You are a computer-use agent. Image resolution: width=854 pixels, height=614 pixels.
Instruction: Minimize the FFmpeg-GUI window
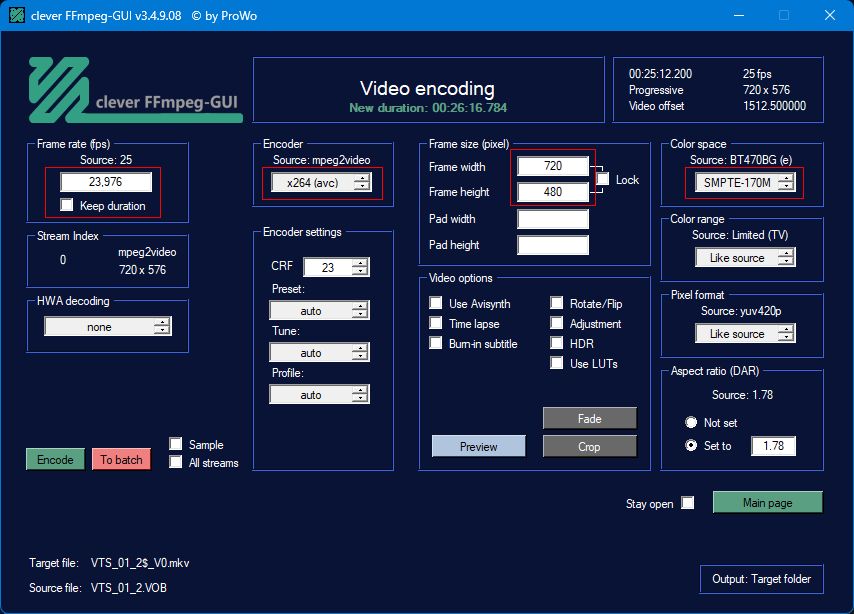click(739, 15)
